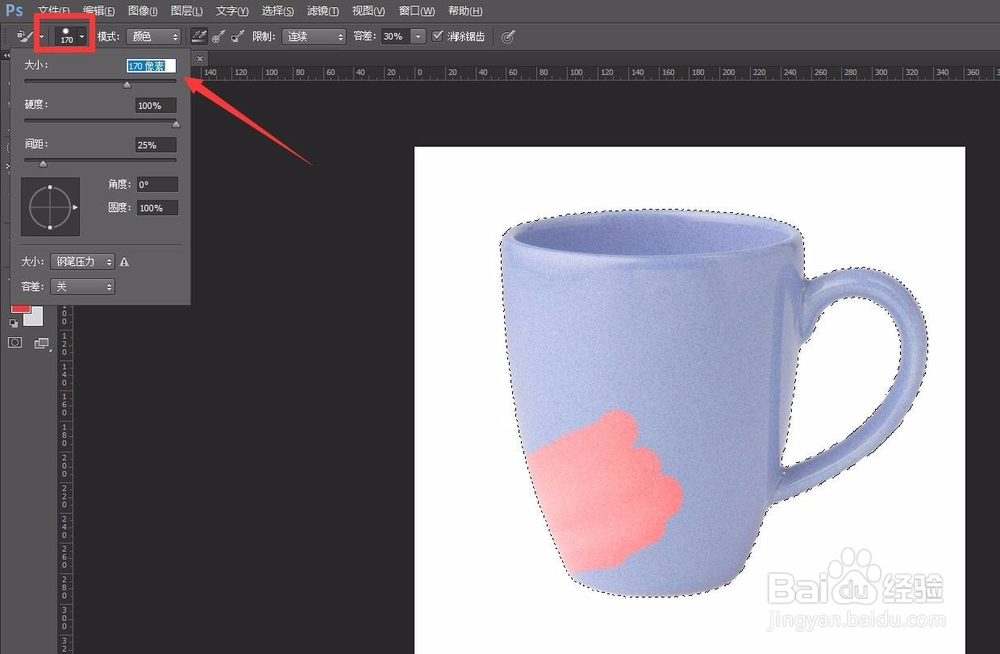Open the tool preset picker arrow
Screen dimensions: 1000x654
click(41, 36)
